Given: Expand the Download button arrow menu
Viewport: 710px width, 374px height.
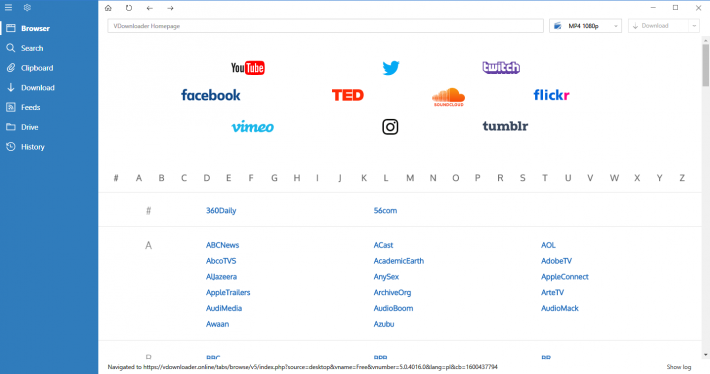Looking at the screenshot, I should coord(694,26).
